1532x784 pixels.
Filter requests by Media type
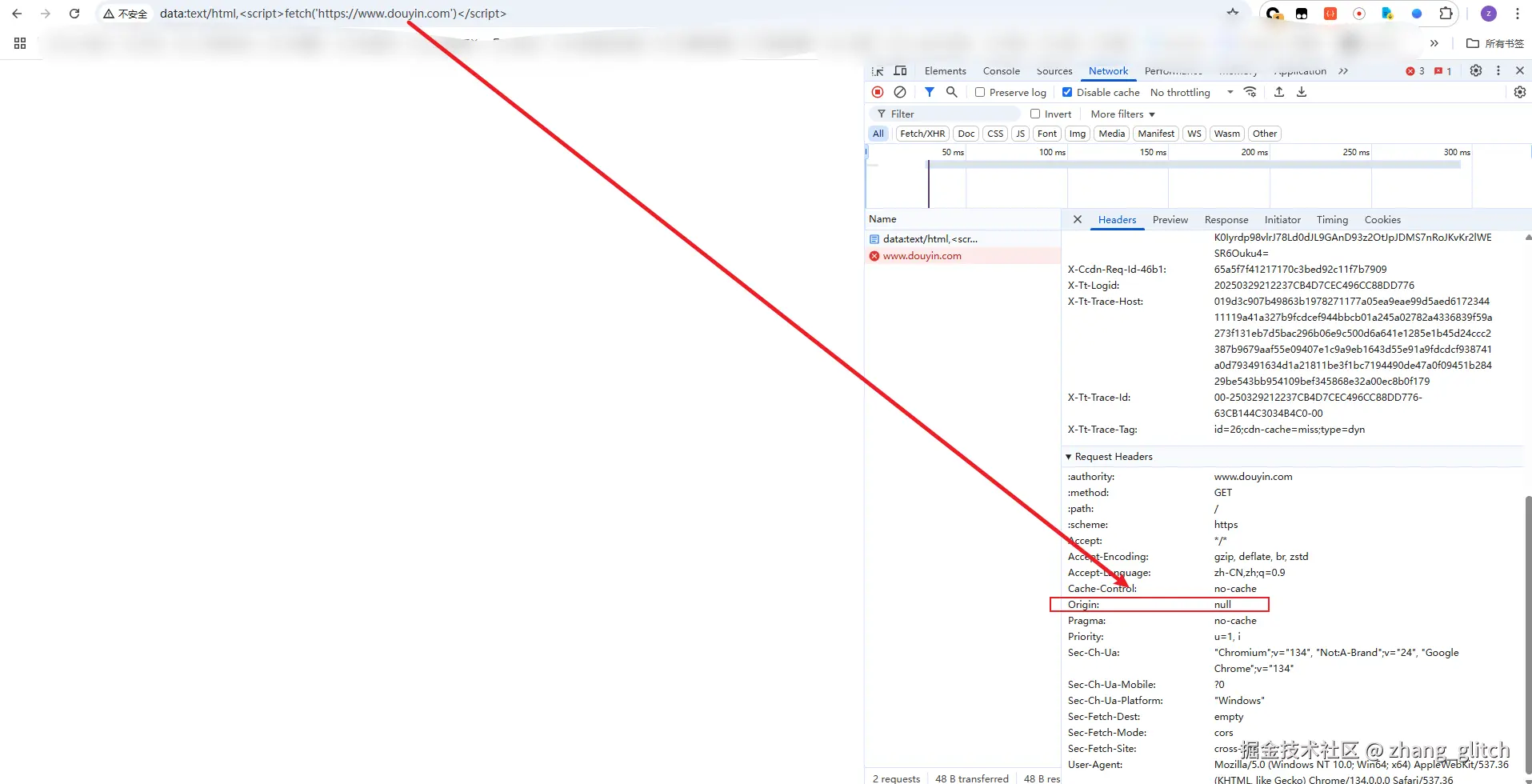tap(1112, 134)
